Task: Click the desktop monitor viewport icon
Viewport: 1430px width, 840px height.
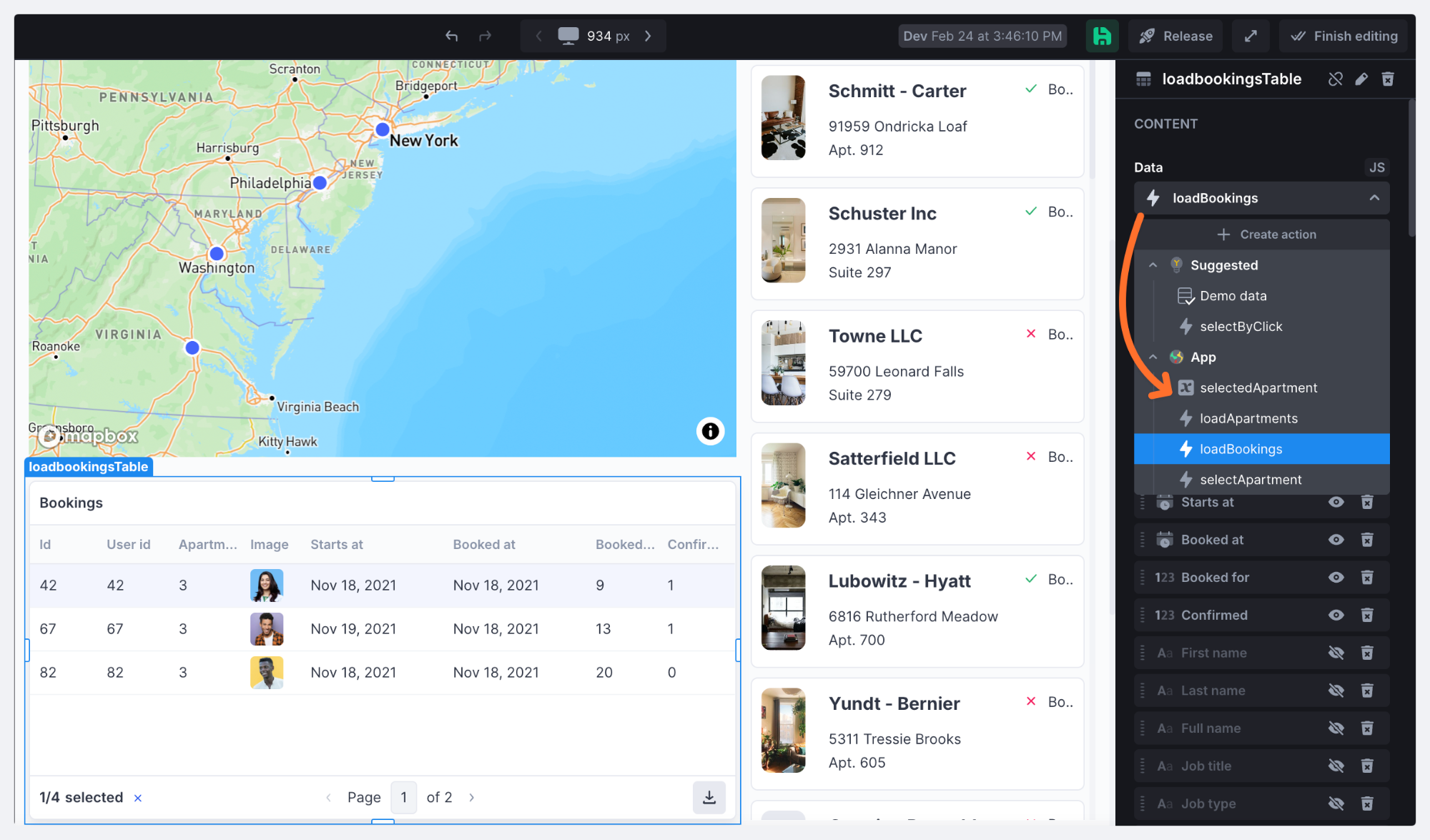Action: pyautogui.click(x=568, y=36)
